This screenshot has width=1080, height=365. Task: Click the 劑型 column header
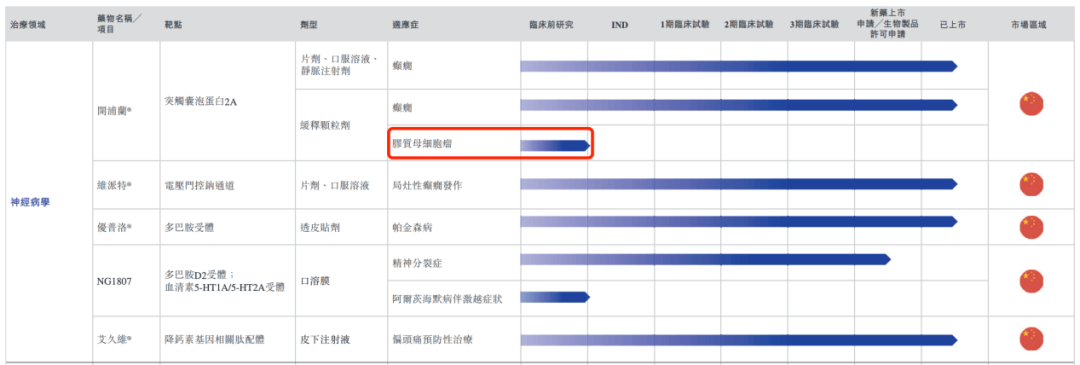pyautogui.click(x=310, y=25)
